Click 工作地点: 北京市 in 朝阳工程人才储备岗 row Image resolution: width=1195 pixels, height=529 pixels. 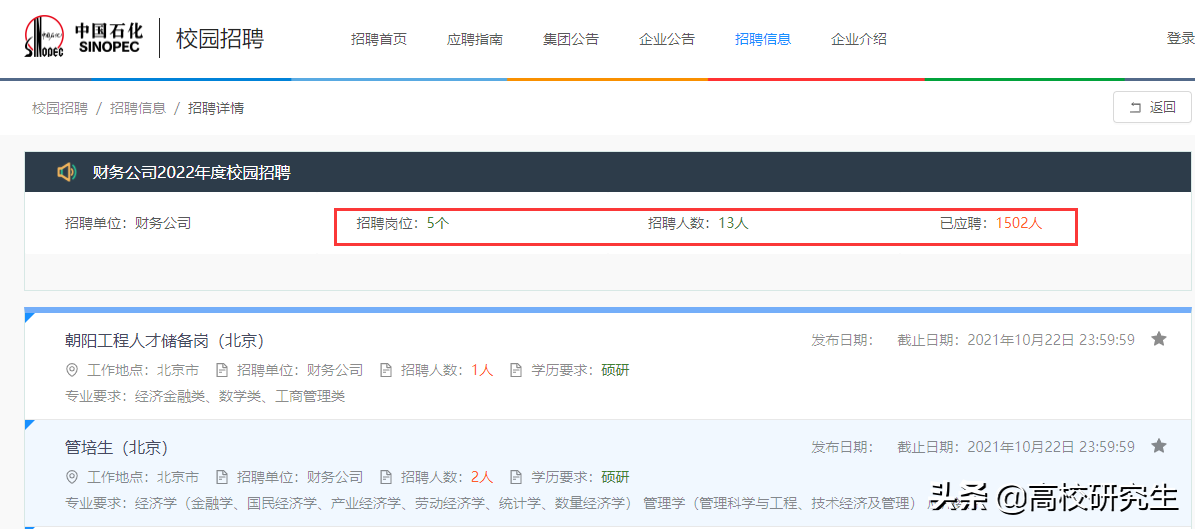[x=143, y=370]
